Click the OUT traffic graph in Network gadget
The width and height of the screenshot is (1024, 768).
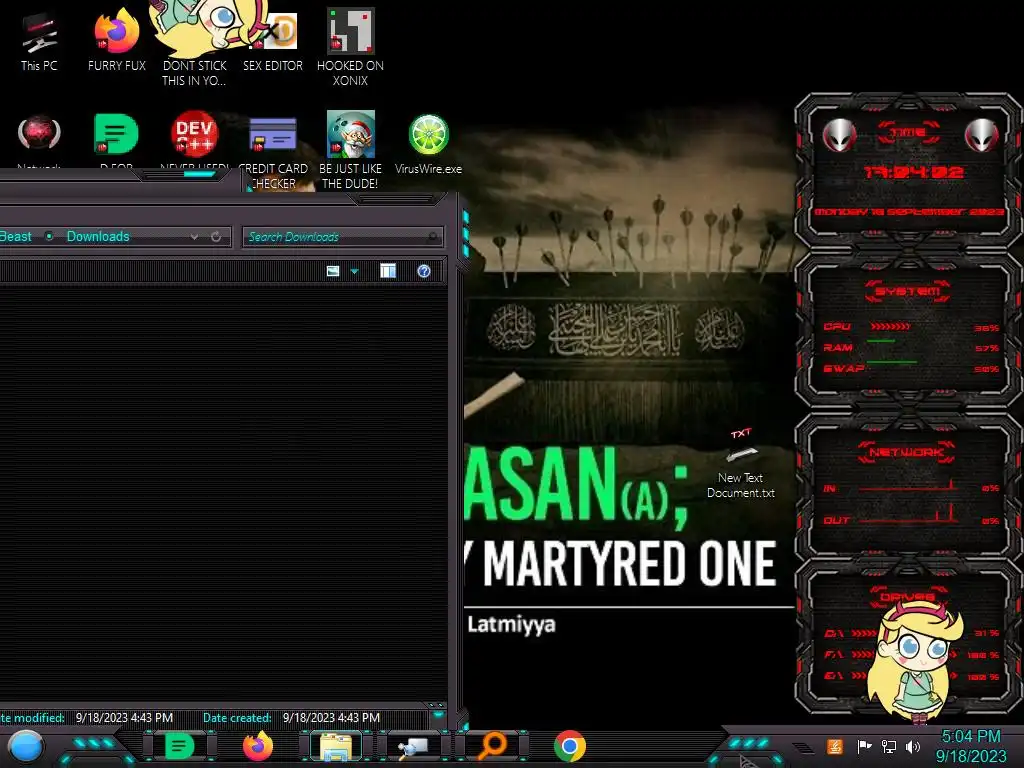[x=908, y=515]
